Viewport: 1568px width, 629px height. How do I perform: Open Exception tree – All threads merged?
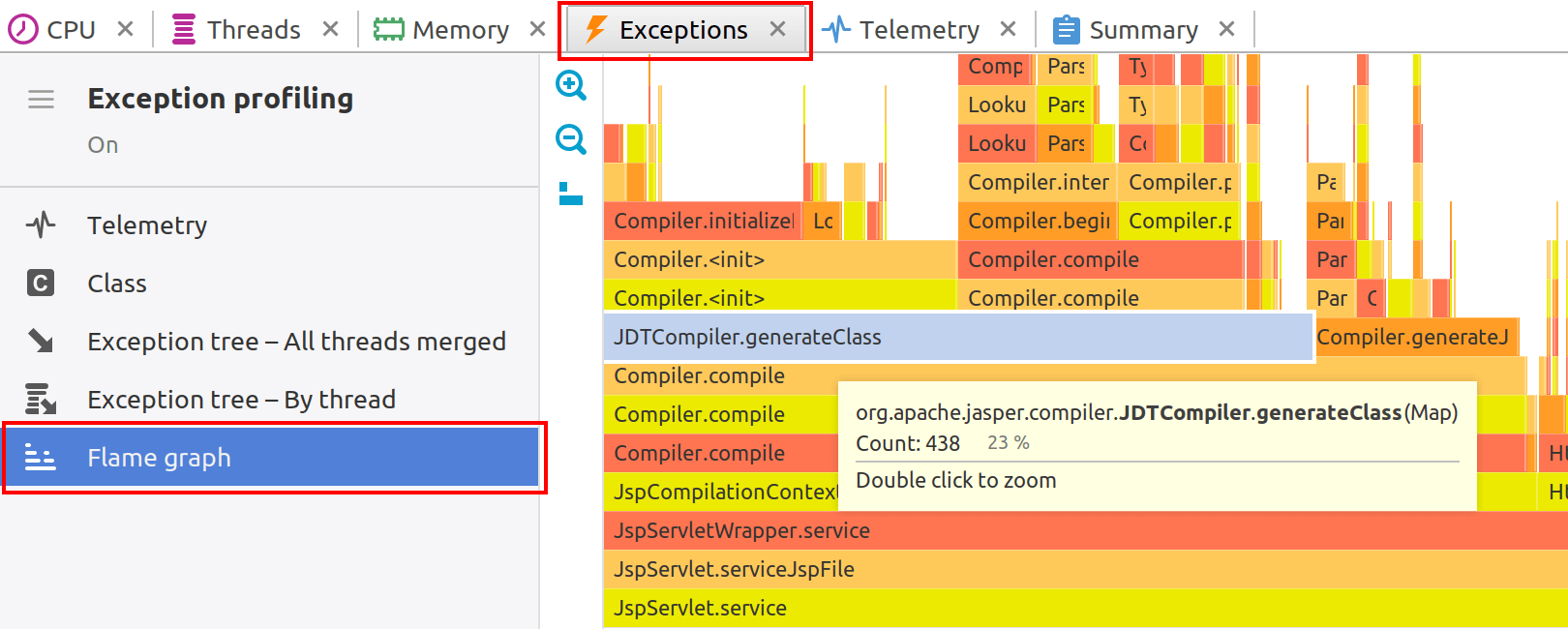(x=269, y=342)
